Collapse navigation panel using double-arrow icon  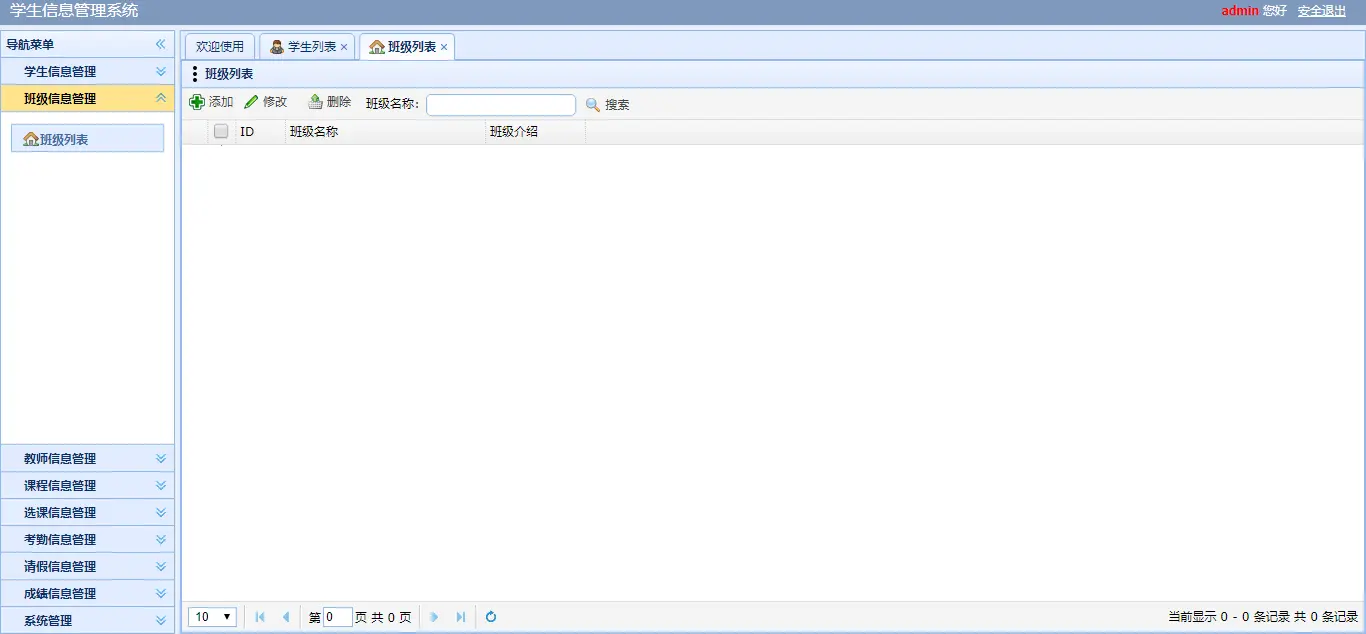159,43
